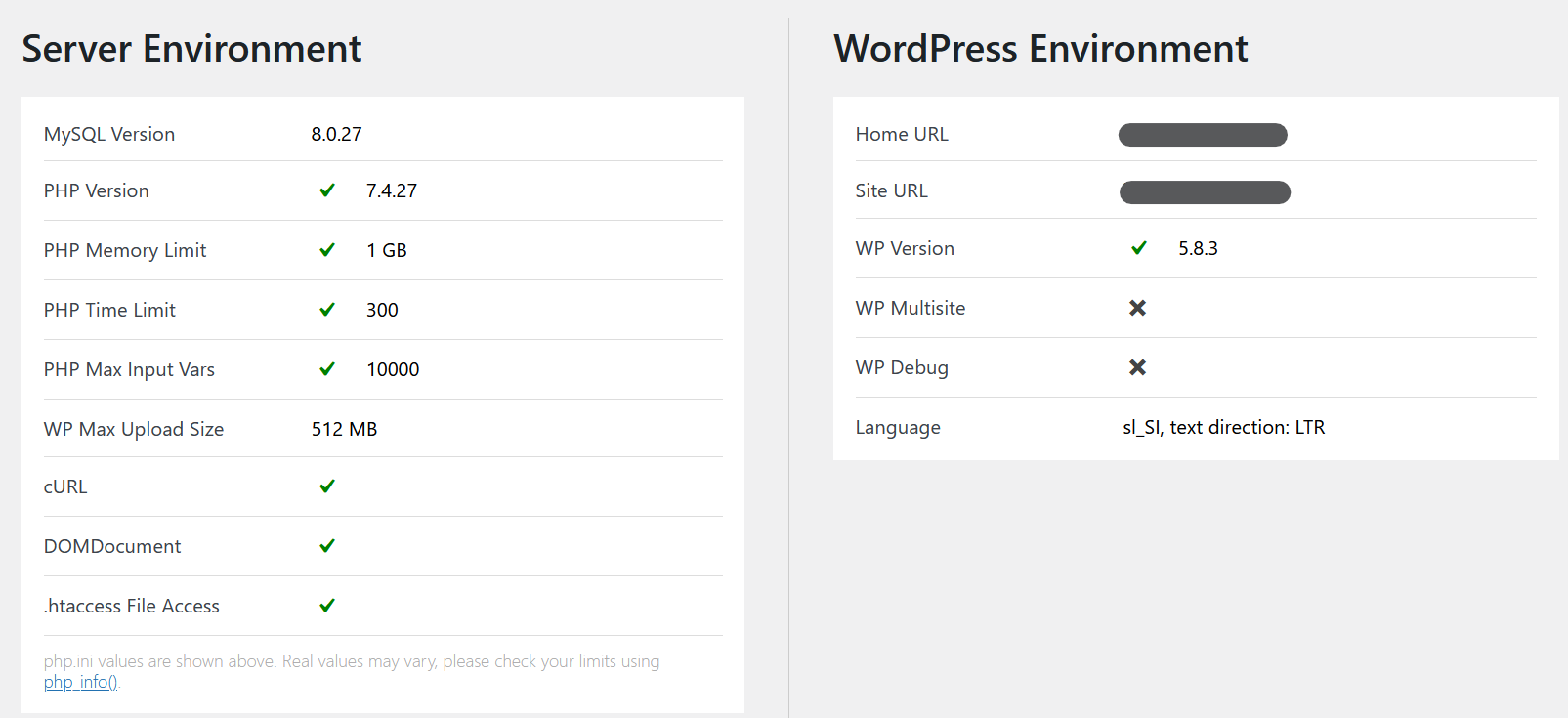The image size is (1568, 718).
Task: Click the WP Debug cross icon
Action: (x=1138, y=367)
